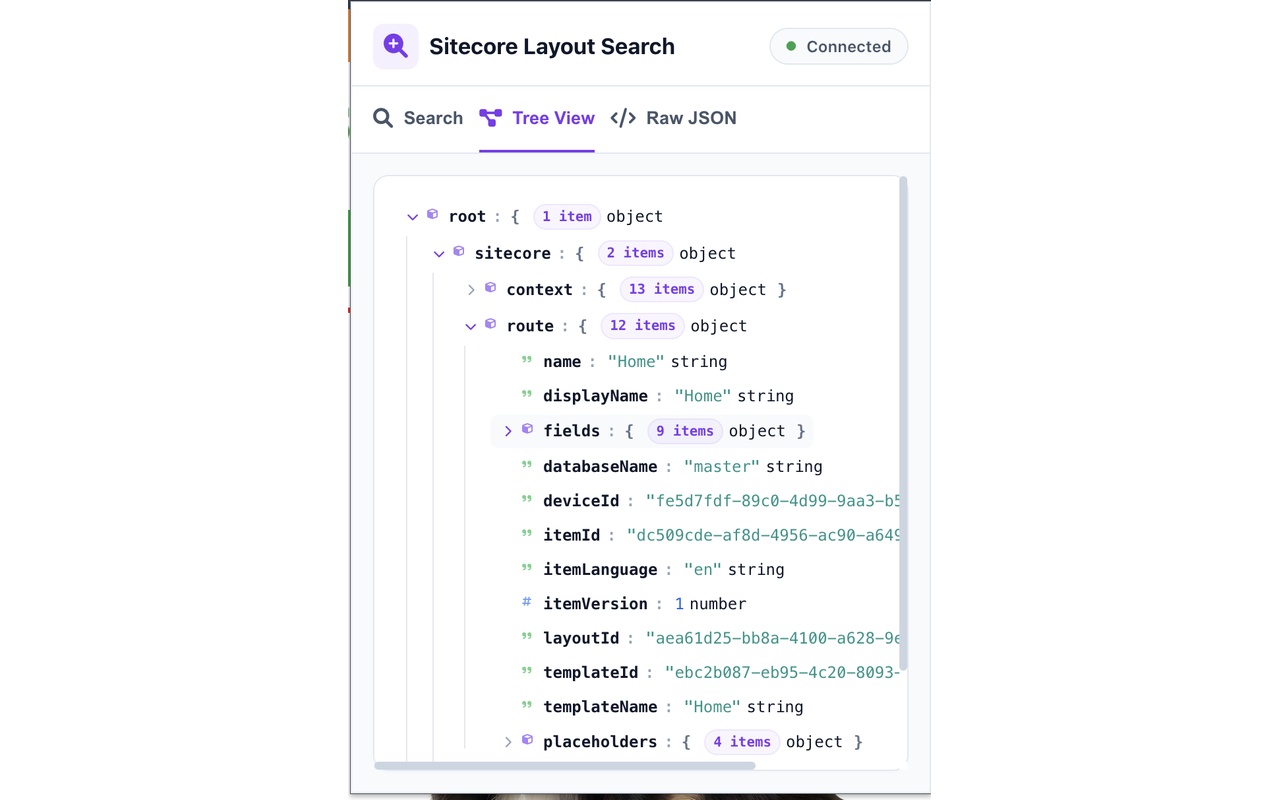This screenshot has height=800, width=1280.
Task: Click the sitecore key label
Action: (512, 254)
